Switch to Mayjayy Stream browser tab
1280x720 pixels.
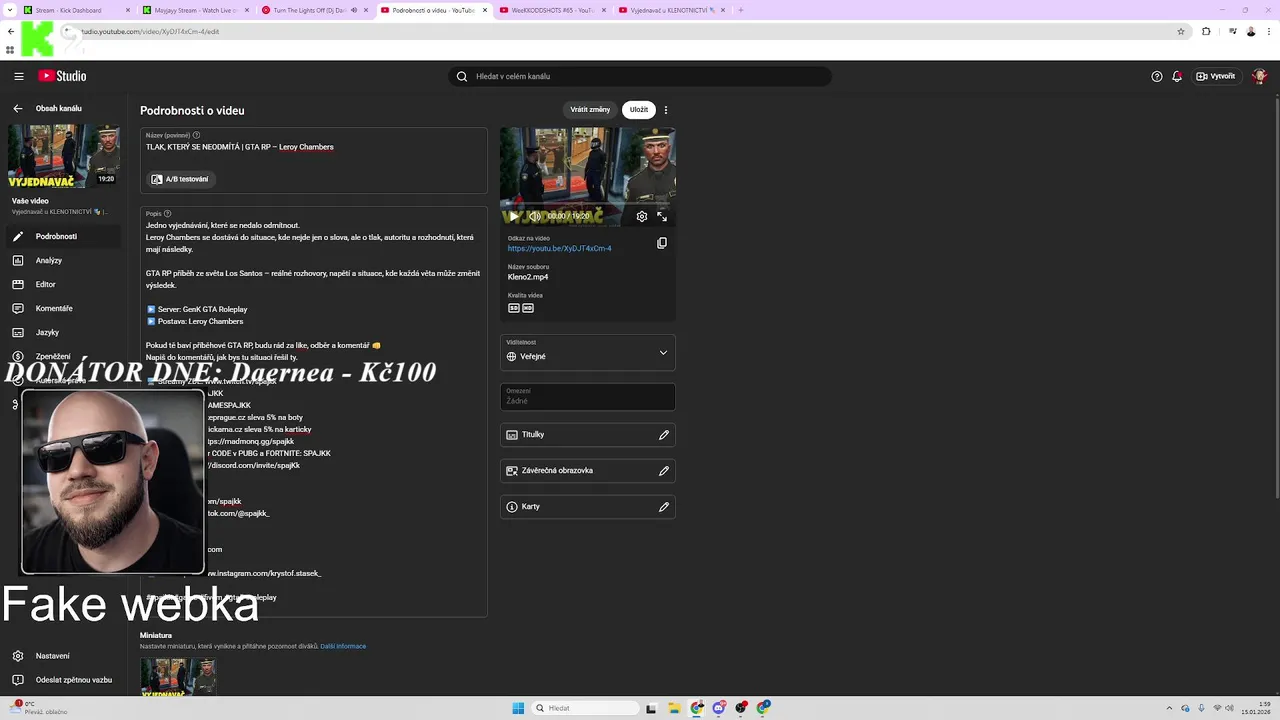(194, 10)
